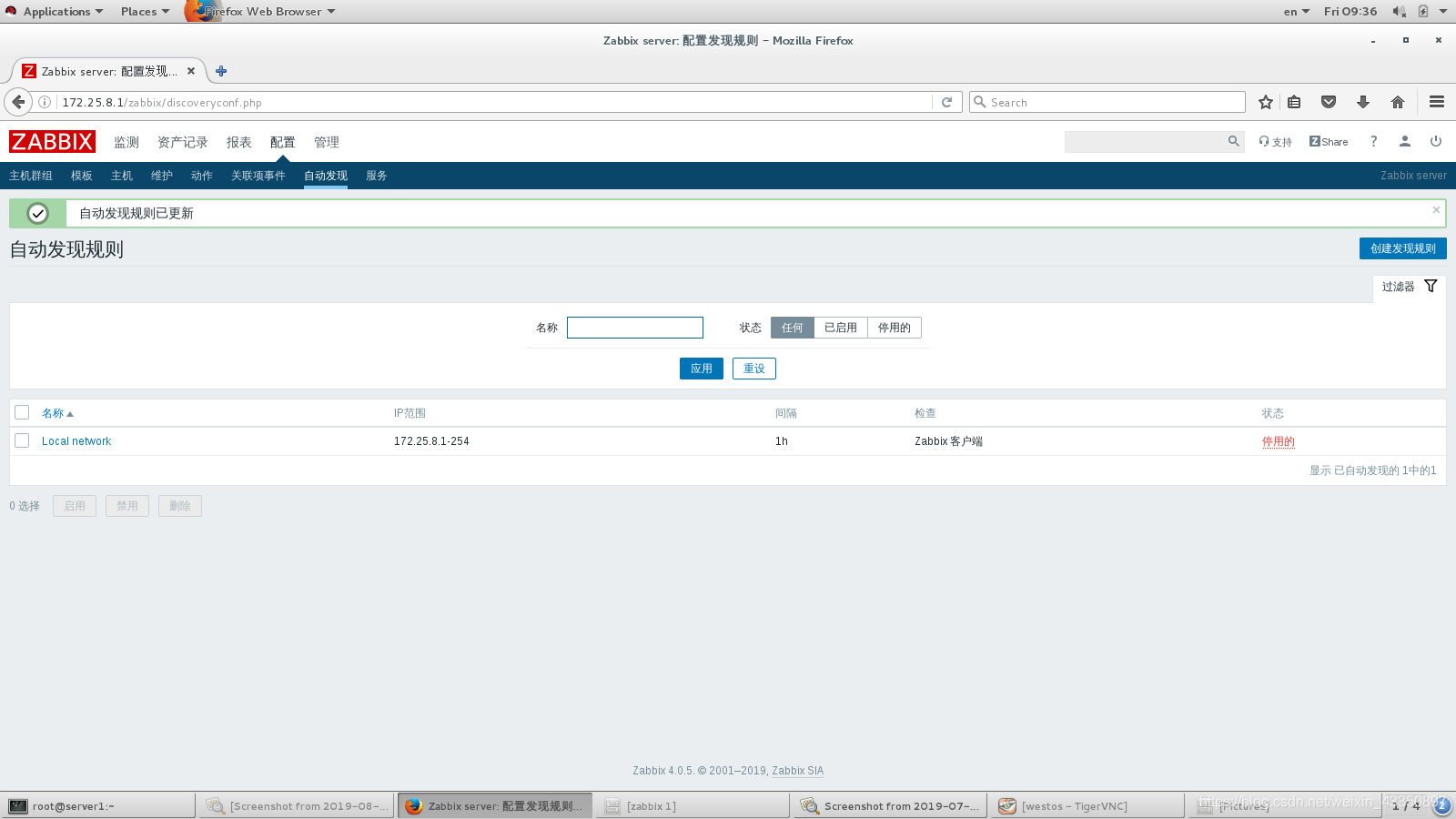Click the ZABBIX logo
The width and height of the screenshot is (1456, 819).
(x=52, y=142)
